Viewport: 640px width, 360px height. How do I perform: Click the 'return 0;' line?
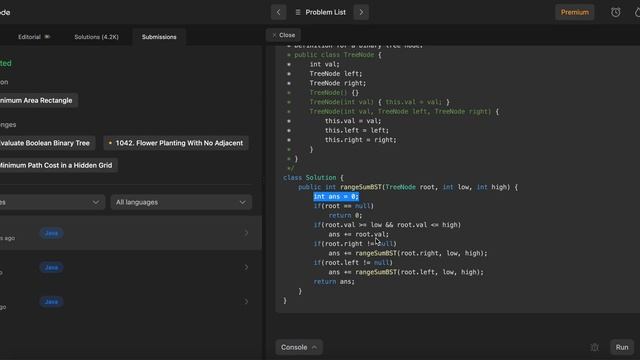click(345, 215)
